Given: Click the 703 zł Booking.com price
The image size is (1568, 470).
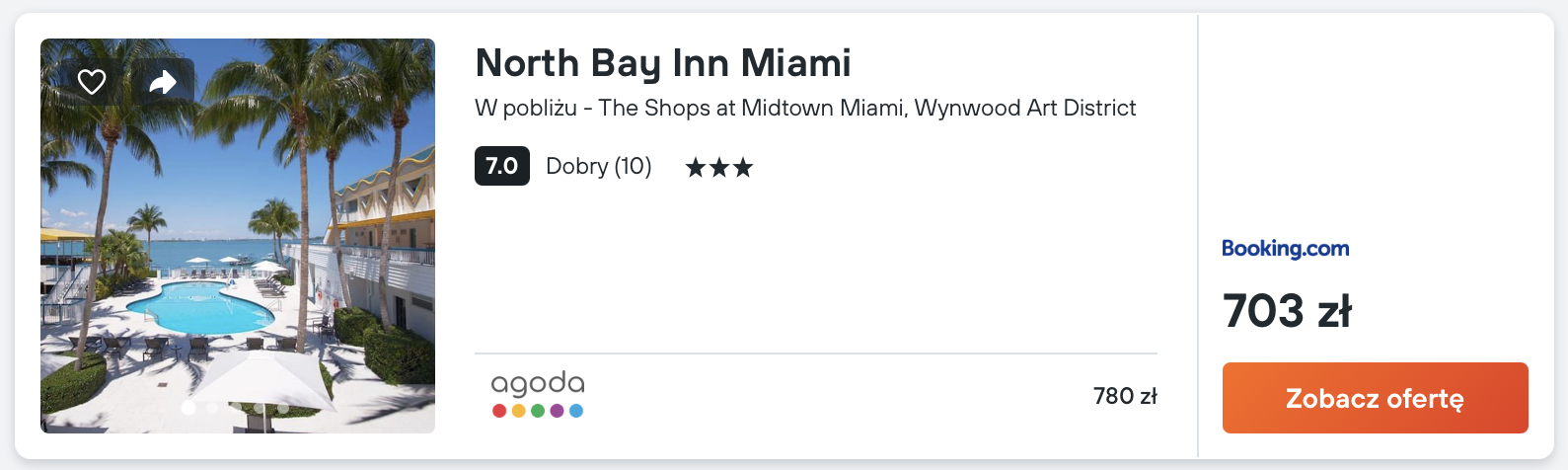Looking at the screenshot, I should point(1287,311).
